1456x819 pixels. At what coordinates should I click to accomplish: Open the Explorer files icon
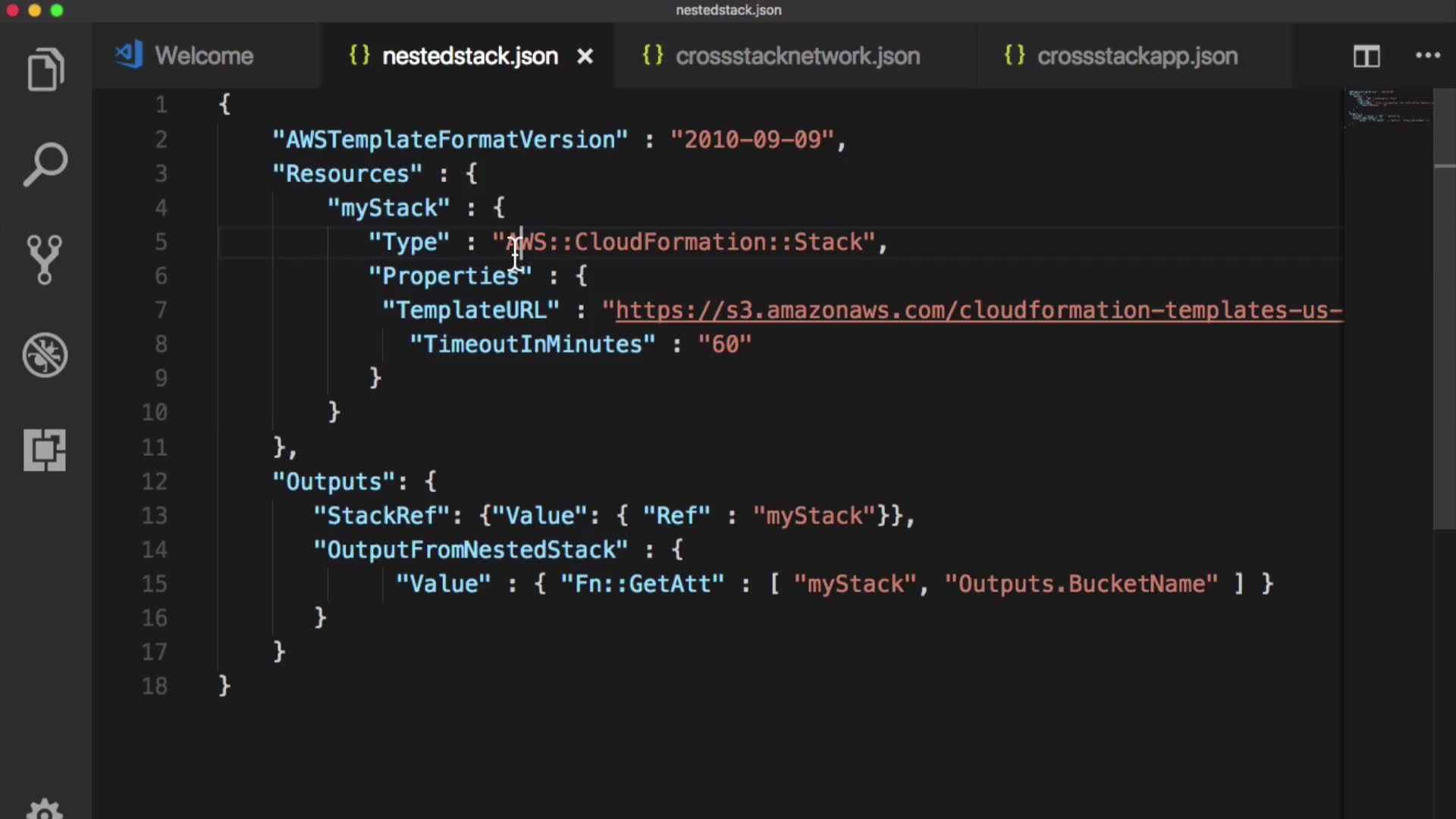(45, 70)
